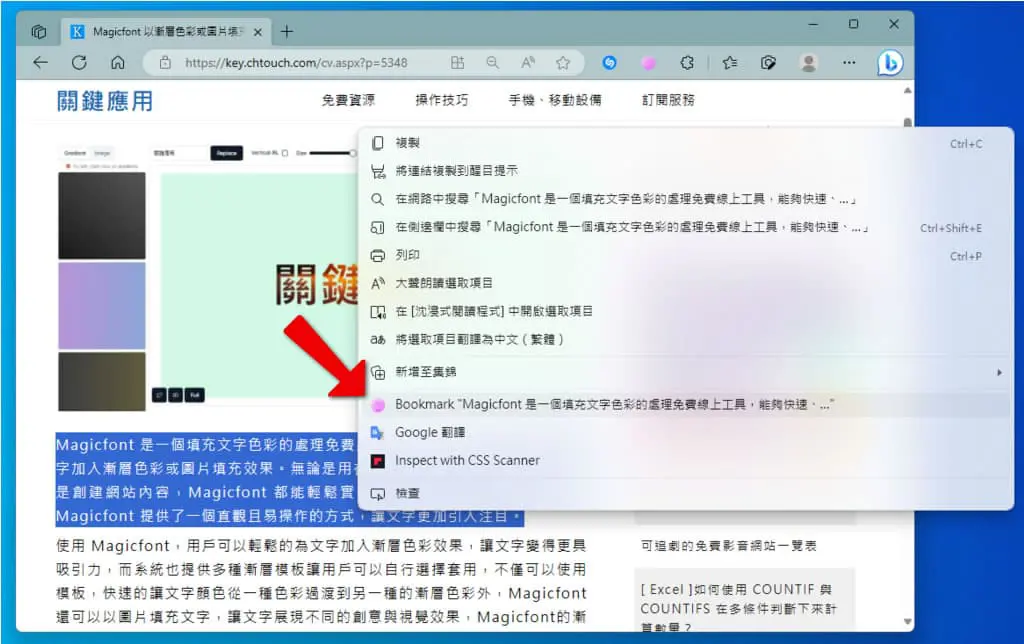Viewport: 1024px width, 644px height.
Task: Go to the browser home icon
Action: coord(118,63)
